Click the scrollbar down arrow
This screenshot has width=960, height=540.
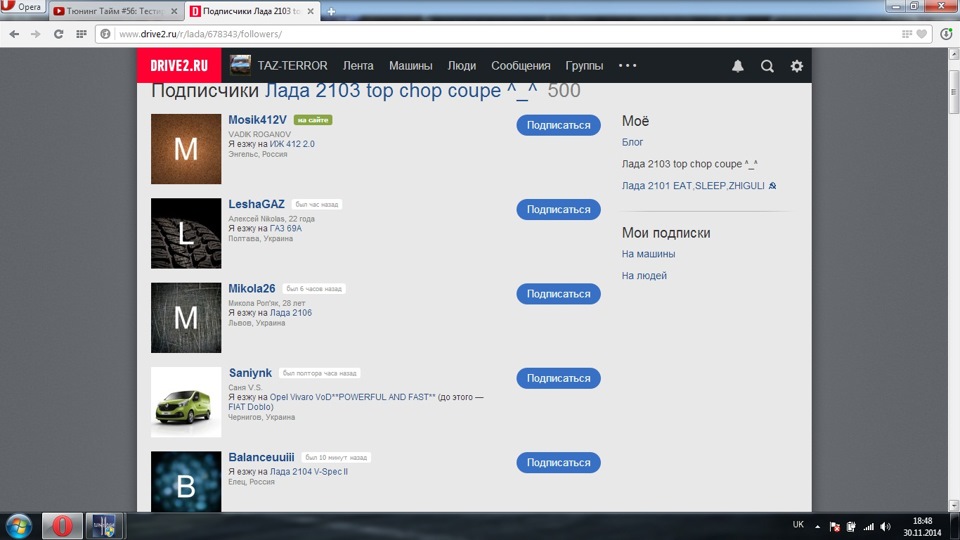pos(953,506)
